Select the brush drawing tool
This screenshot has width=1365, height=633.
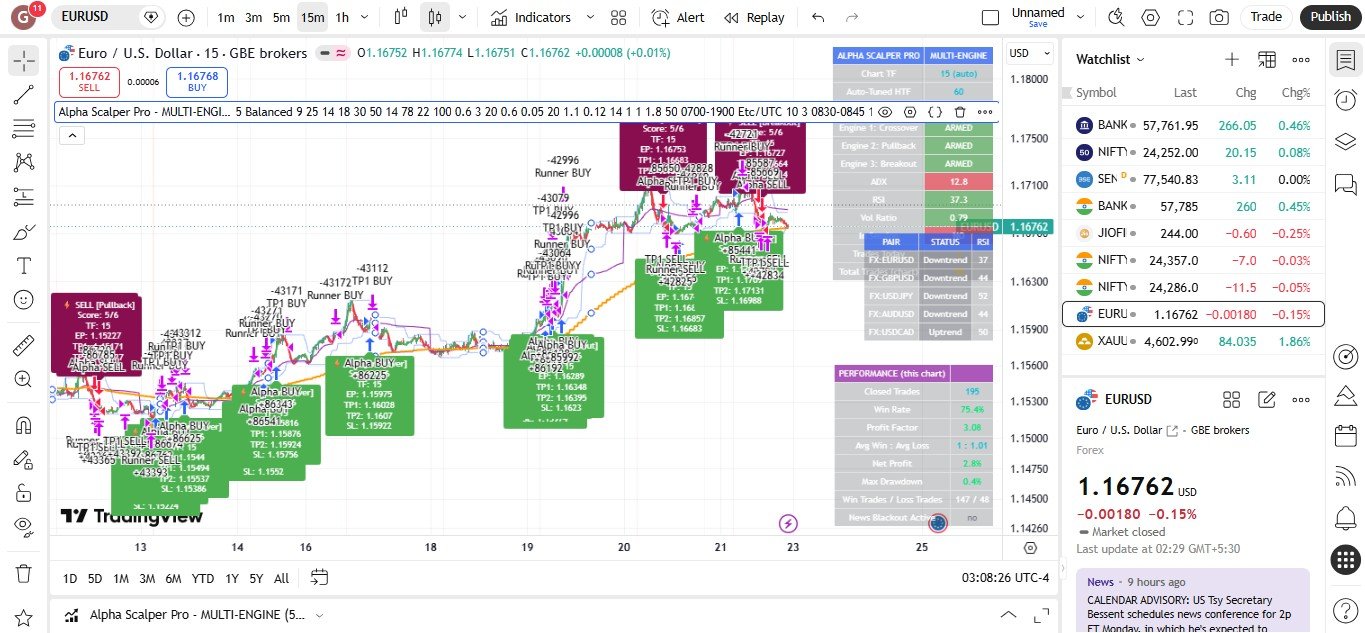coord(24,232)
